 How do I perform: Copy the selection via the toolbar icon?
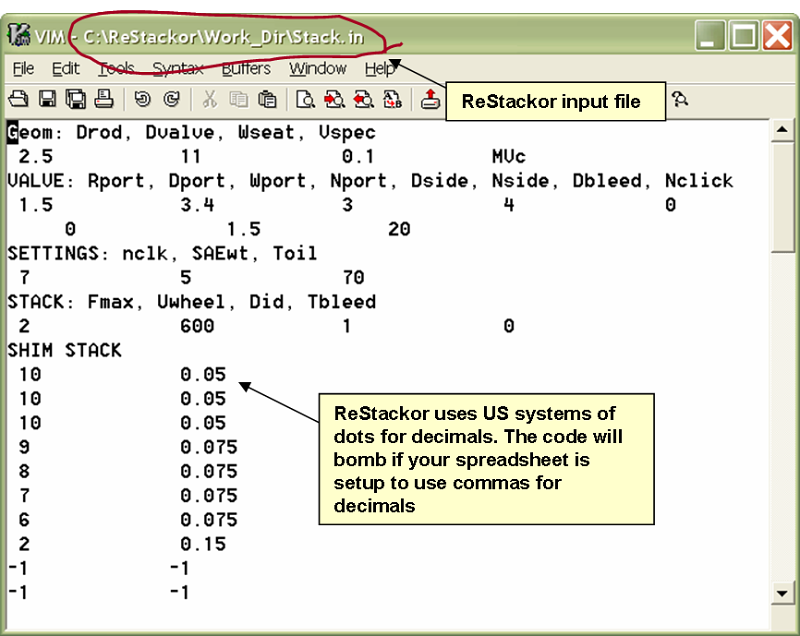238,99
